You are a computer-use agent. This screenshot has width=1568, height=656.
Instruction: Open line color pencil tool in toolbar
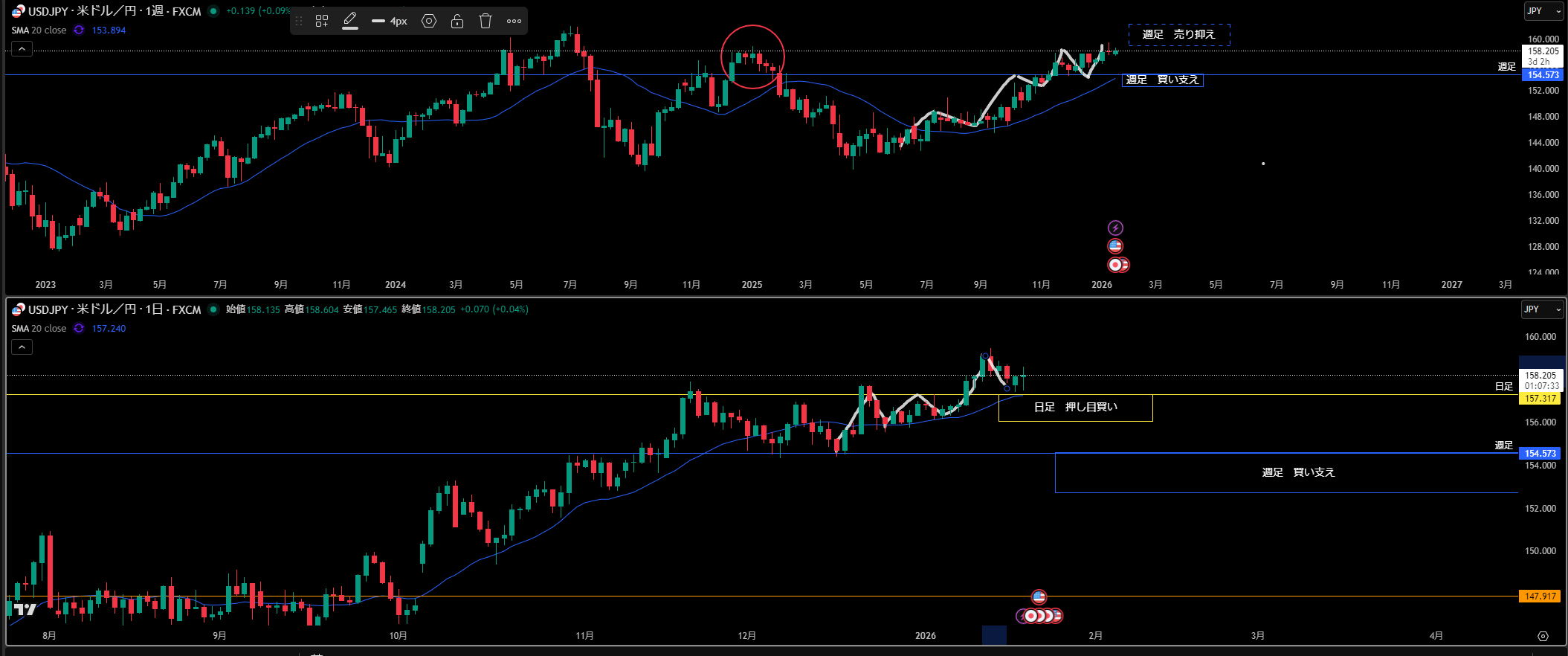click(x=350, y=21)
